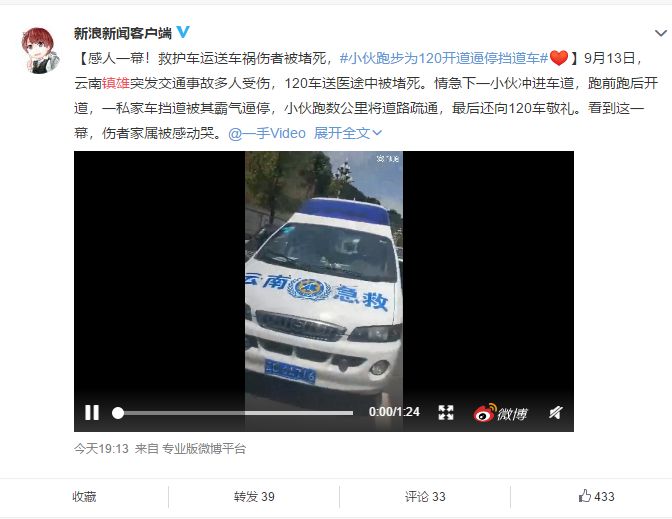The width and height of the screenshot is (672, 519).
Task: Click the 镇雄 highlighted keyword
Action: (x=116, y=83)
